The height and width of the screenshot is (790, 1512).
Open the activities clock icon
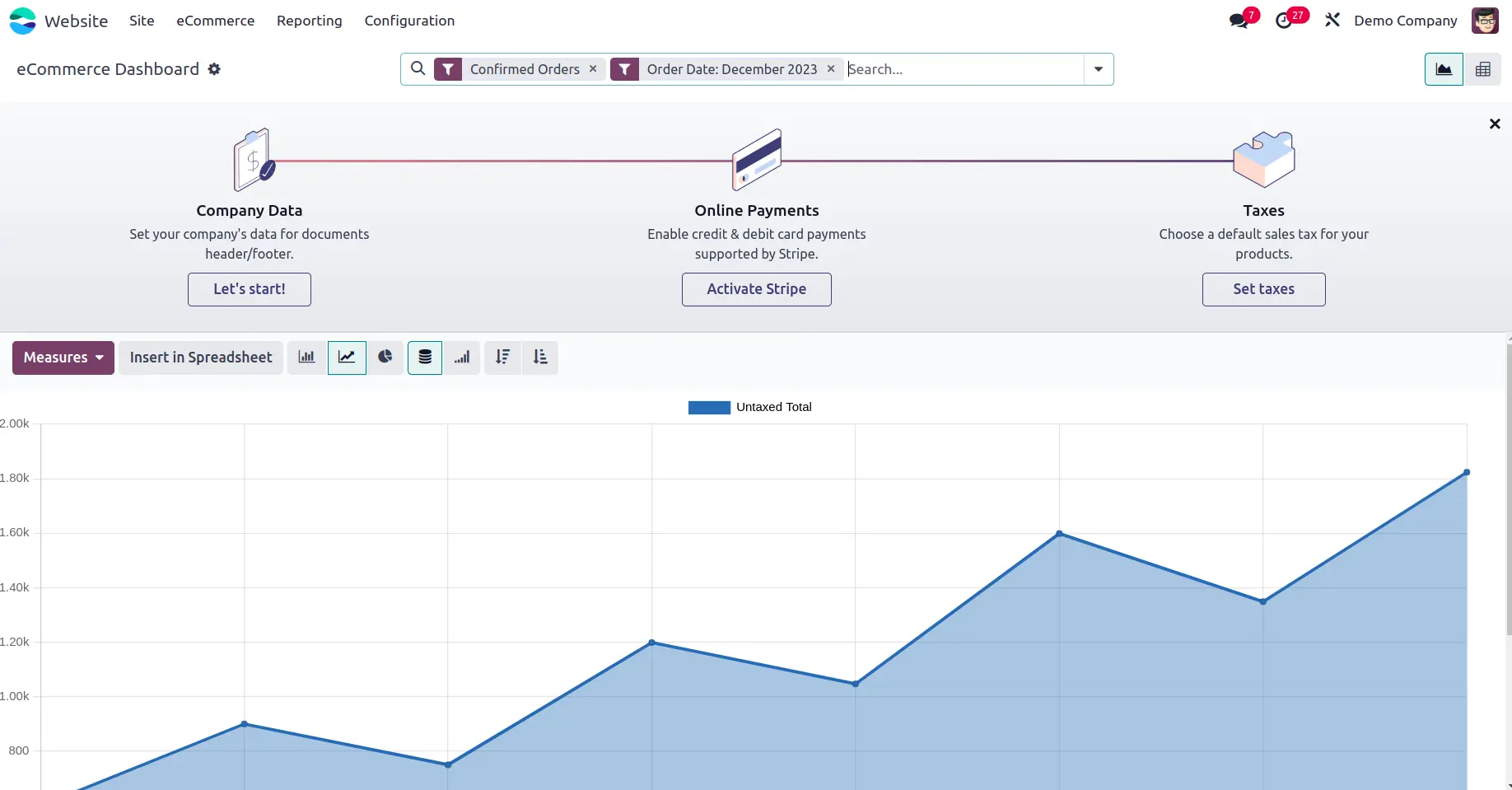click(x=1284, y=21)
